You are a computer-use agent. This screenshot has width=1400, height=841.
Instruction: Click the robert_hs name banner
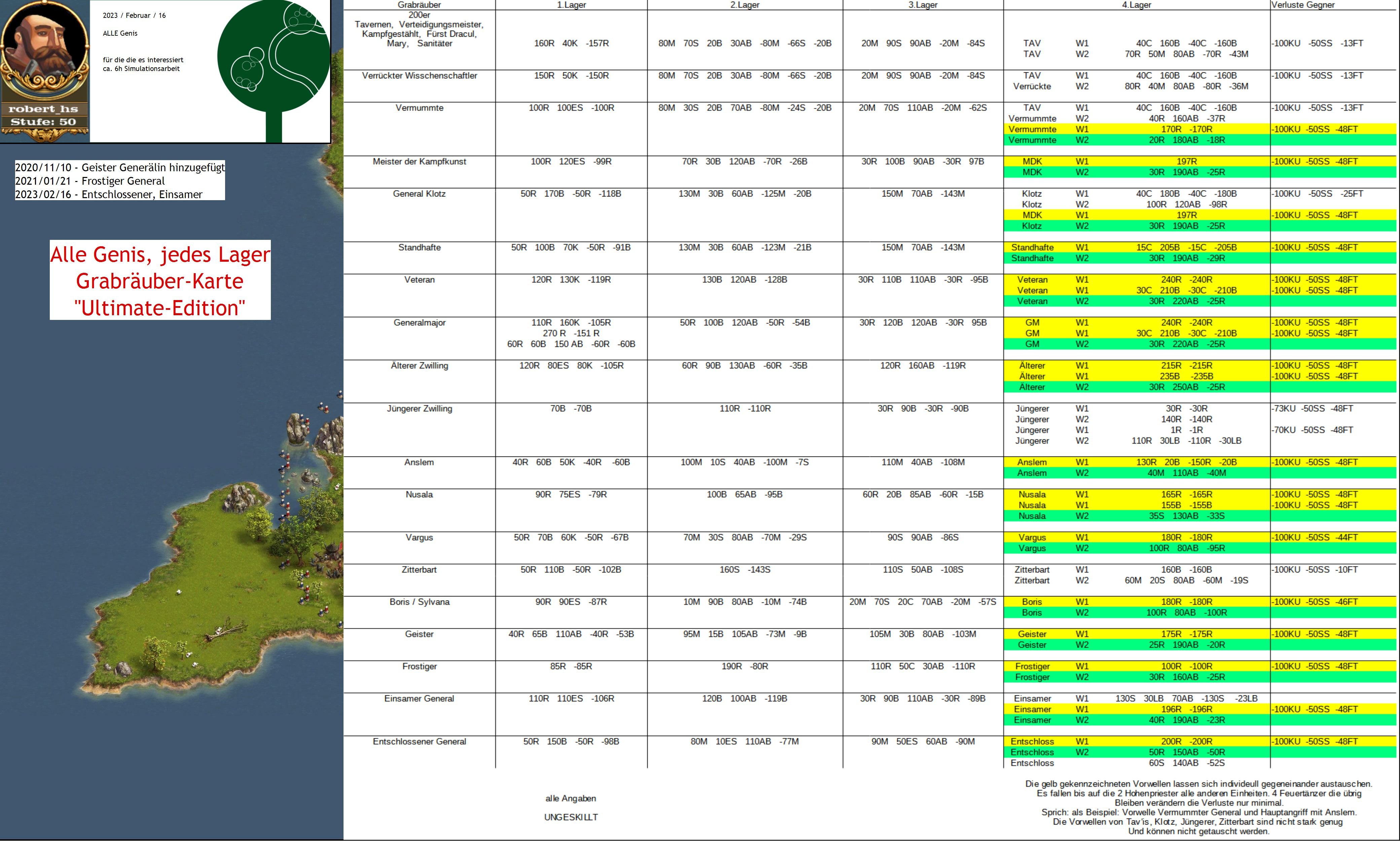(43, 109)
